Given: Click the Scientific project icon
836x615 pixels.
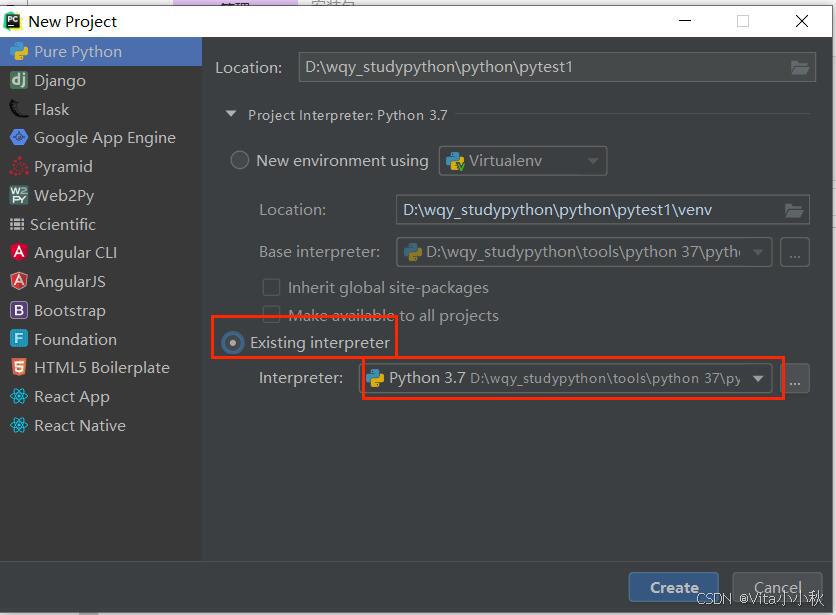Looking at the screenshot, I should pos(17,225).
